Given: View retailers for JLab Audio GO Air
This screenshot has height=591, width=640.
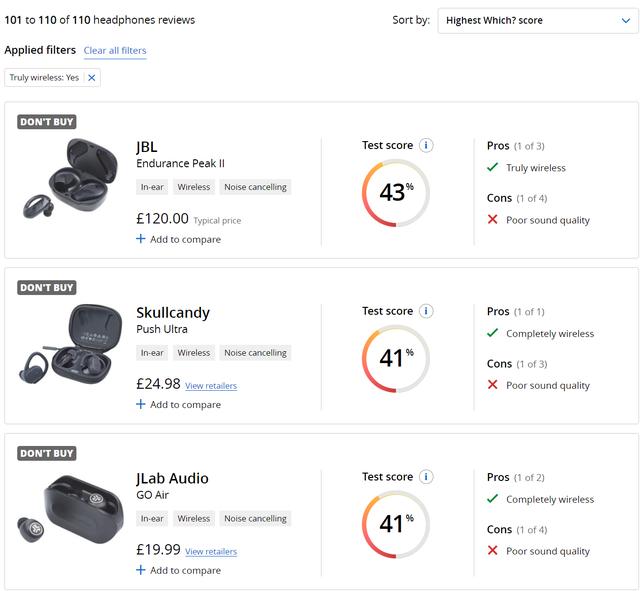Looking at the screenshot, I should pyautogui.click(x=211, y=551).
